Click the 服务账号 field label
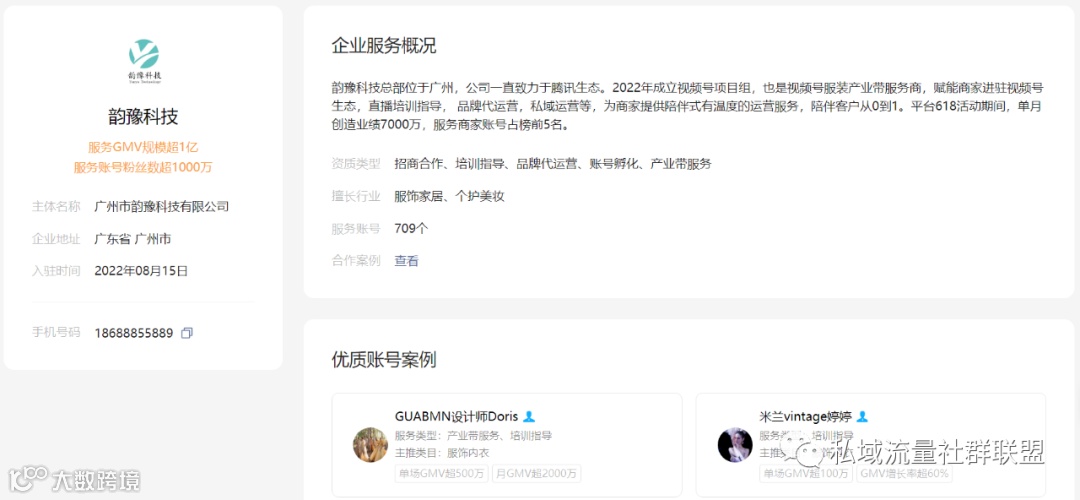 tap(356, 229)
